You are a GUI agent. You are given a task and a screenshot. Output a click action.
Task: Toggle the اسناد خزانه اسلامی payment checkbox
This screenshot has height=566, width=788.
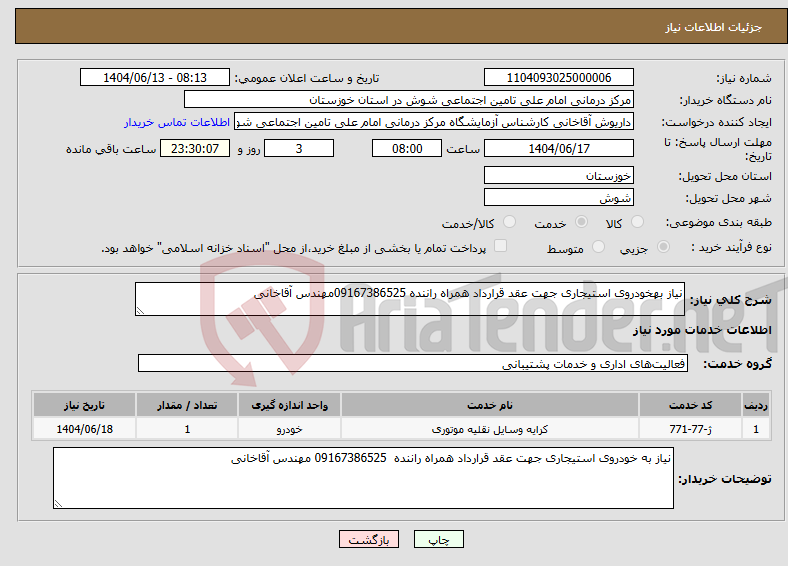click(501, 246)
